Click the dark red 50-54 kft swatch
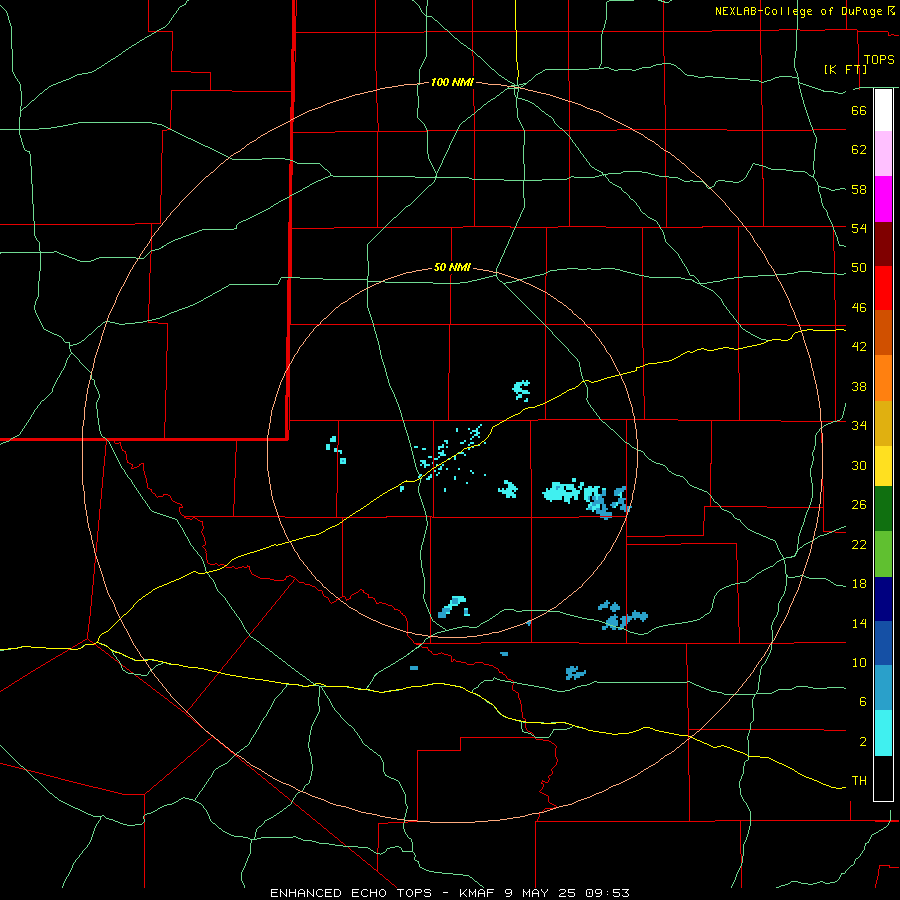 pyautogui.click(x=883, y=245)
